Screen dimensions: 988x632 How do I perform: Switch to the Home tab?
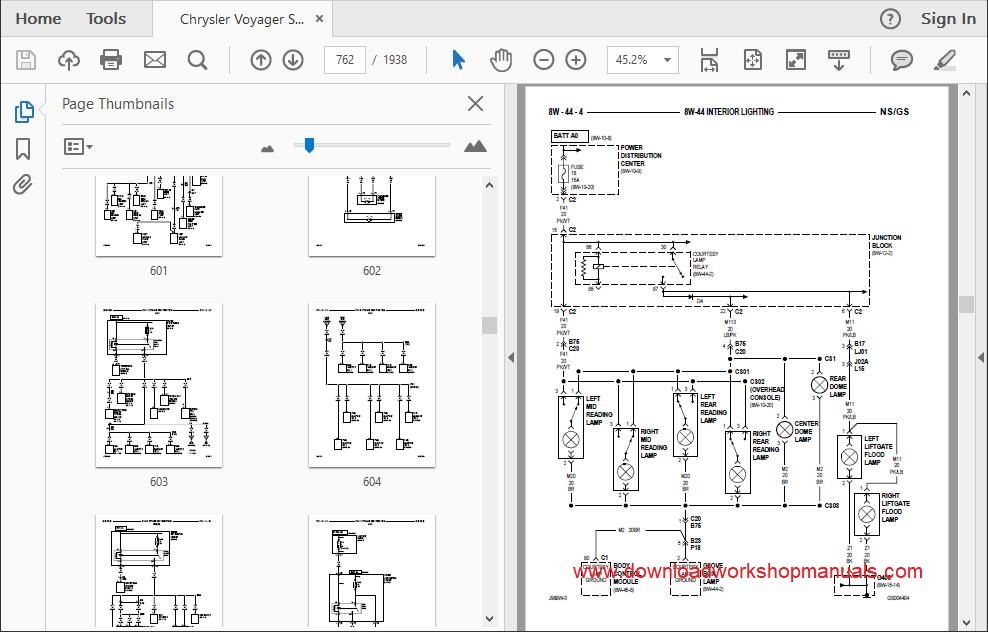(x=38, y=19)
